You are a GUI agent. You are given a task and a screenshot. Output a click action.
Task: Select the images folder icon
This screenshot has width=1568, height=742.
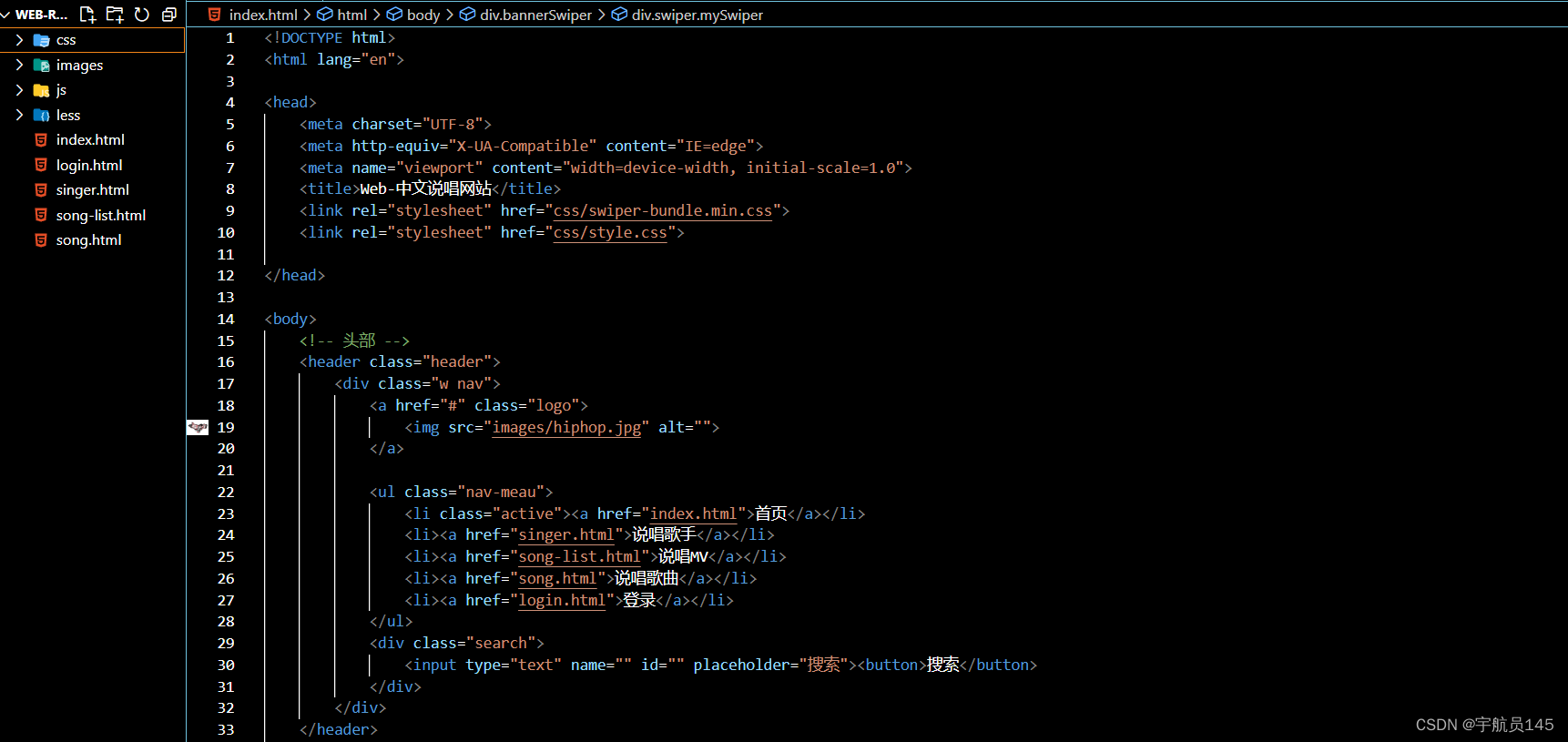[41, 65]
